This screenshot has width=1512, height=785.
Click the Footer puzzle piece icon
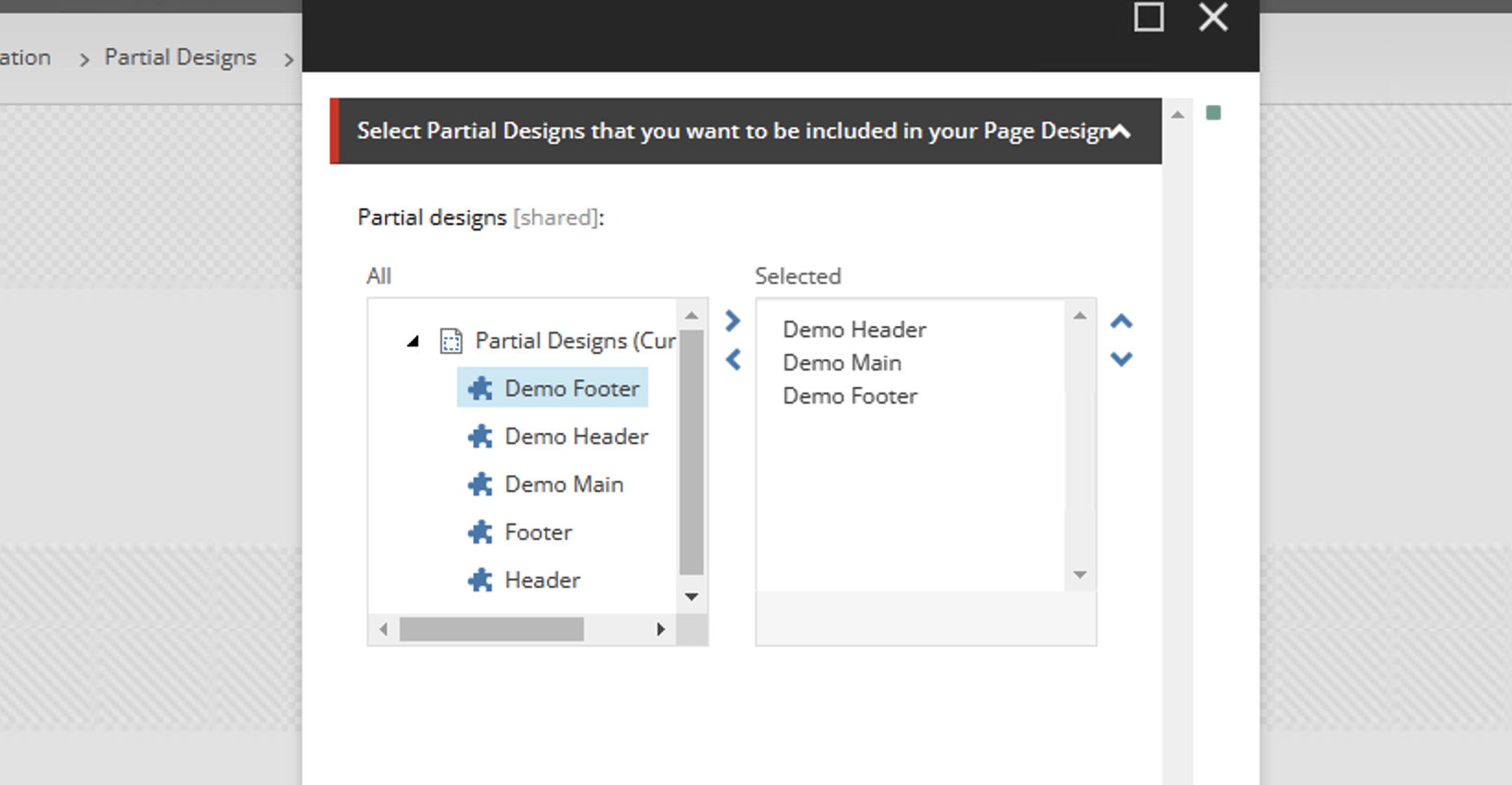480,532
